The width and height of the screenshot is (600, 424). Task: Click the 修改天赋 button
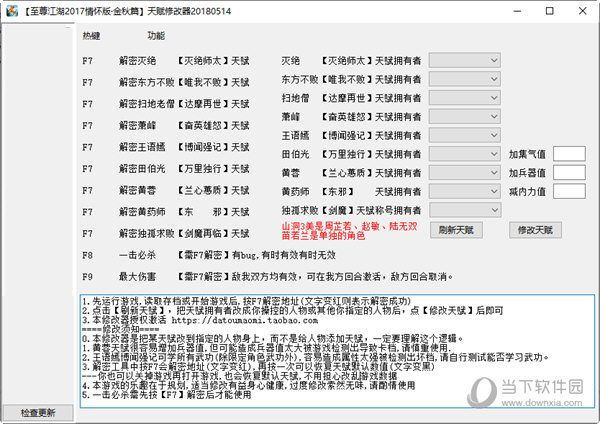pyautogui.click(x=535, y=230)
